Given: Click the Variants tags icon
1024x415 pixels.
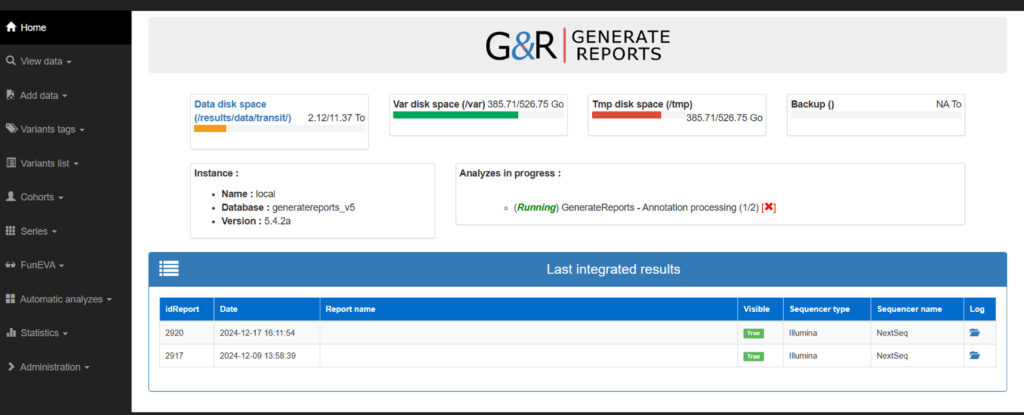Looking at the screenshot, I should [x=11, y=129].
